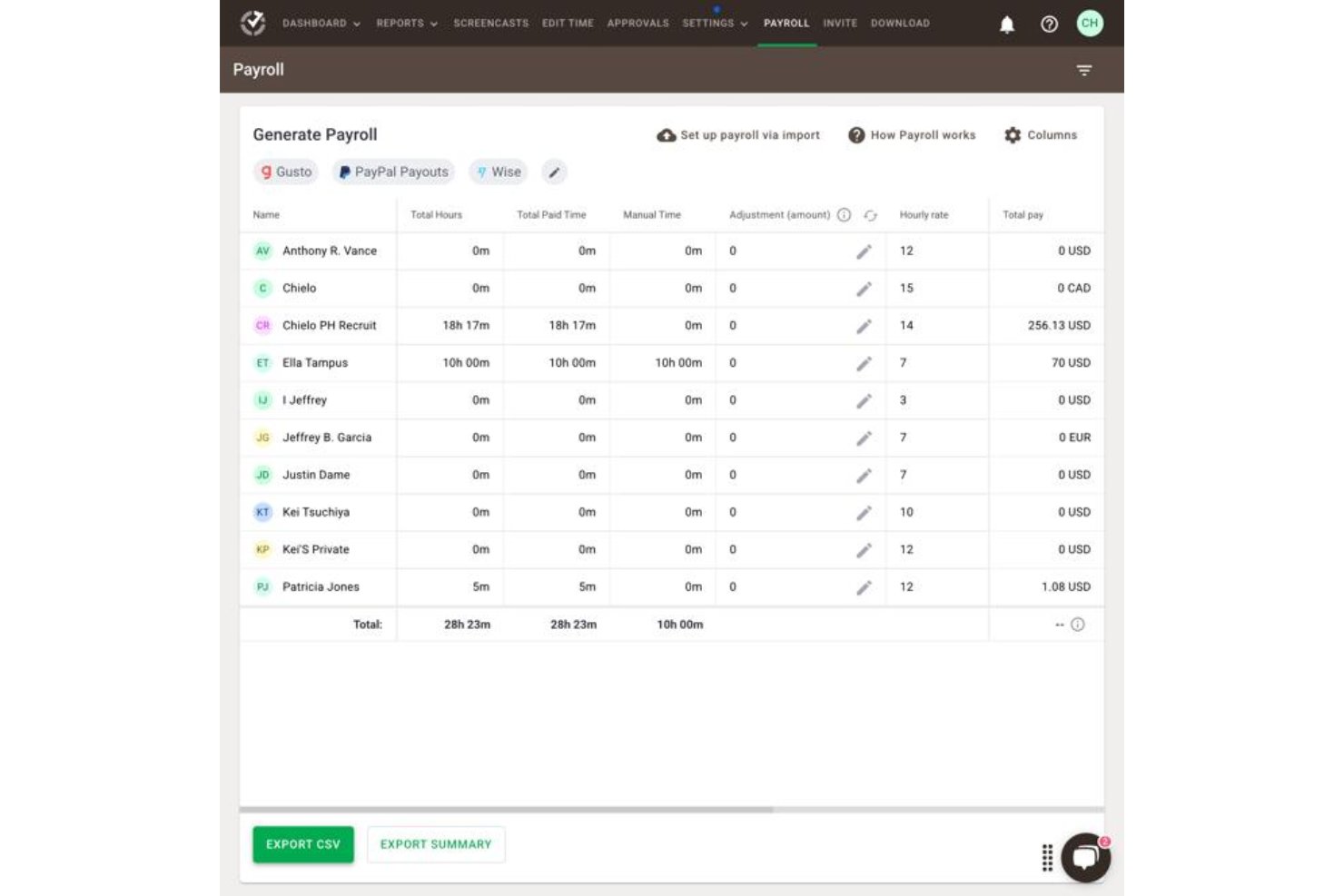
Task: Edit adjustment for Chielo PH Recruit
Action: (864, 326)
